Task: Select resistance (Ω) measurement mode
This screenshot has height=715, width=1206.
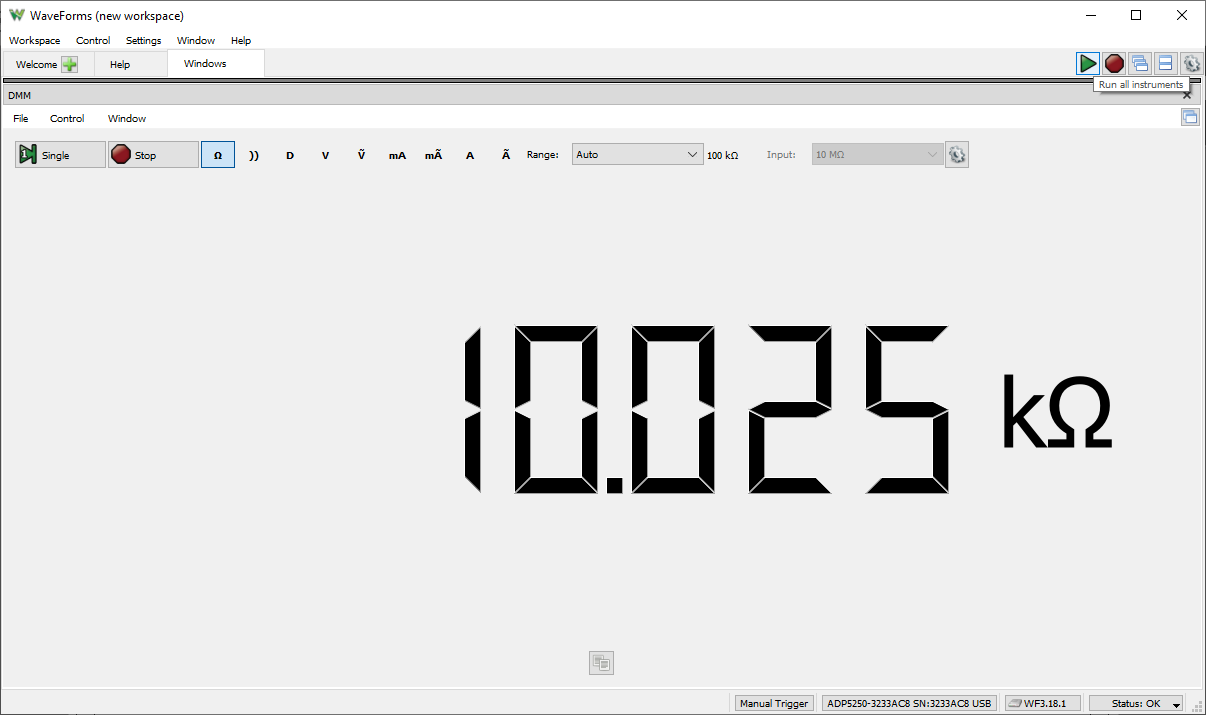Action: (x=218, y=155)
